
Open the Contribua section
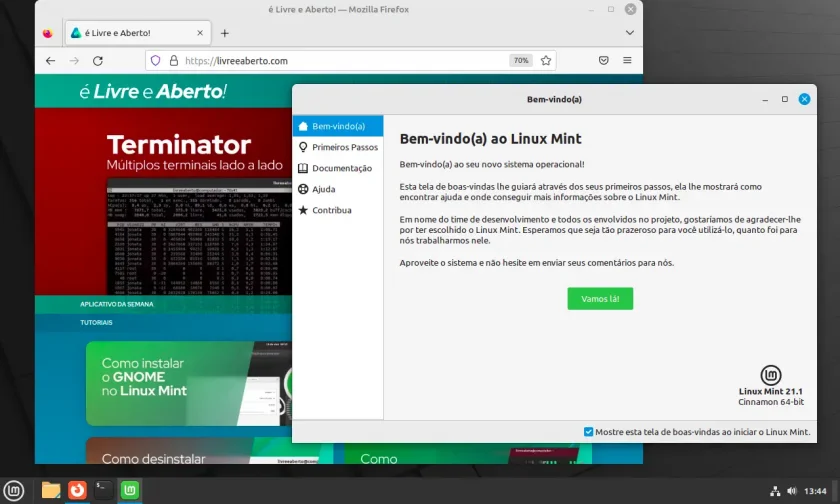[338, 210]
